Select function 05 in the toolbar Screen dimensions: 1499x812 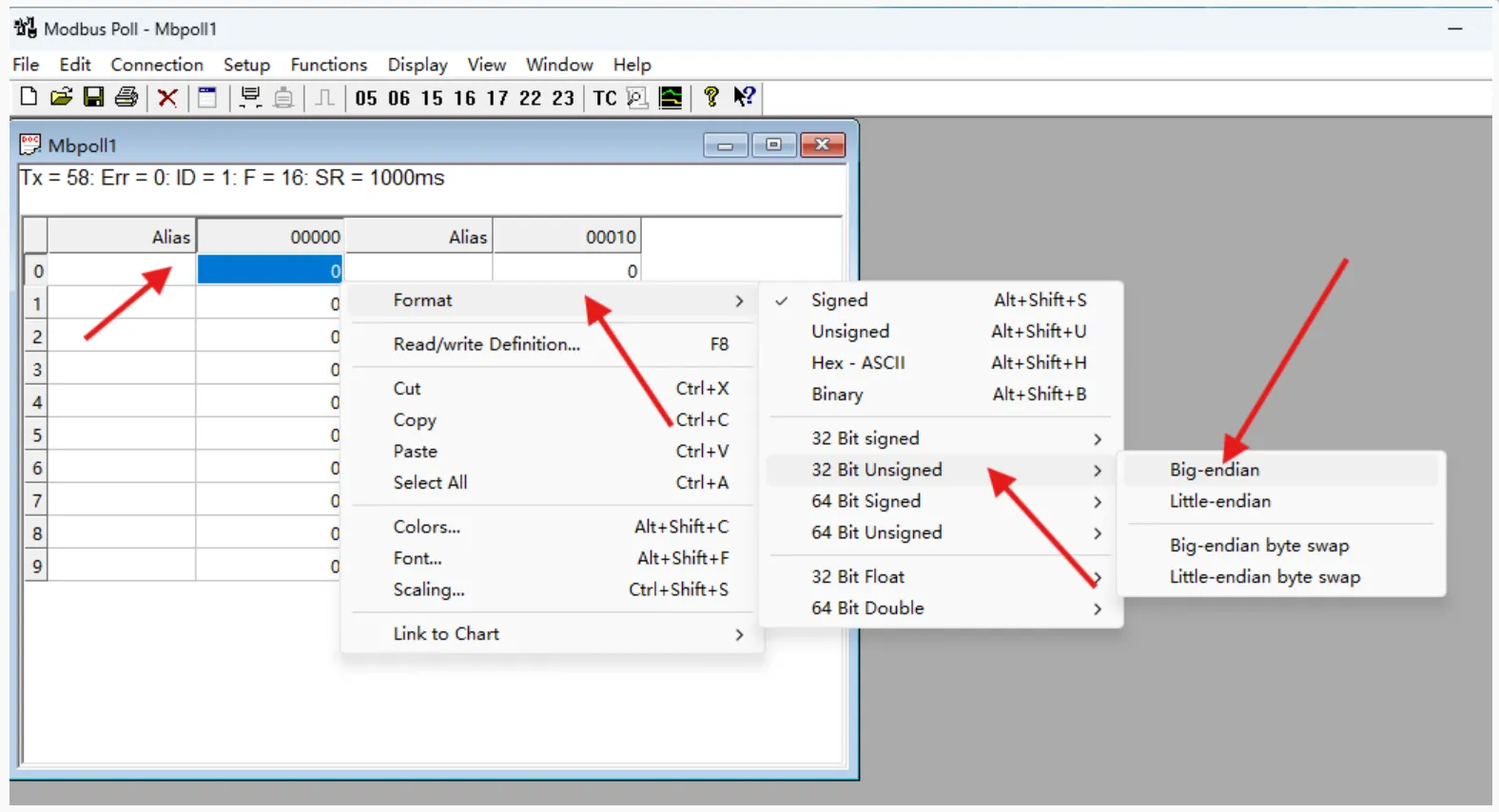[366, 98]
